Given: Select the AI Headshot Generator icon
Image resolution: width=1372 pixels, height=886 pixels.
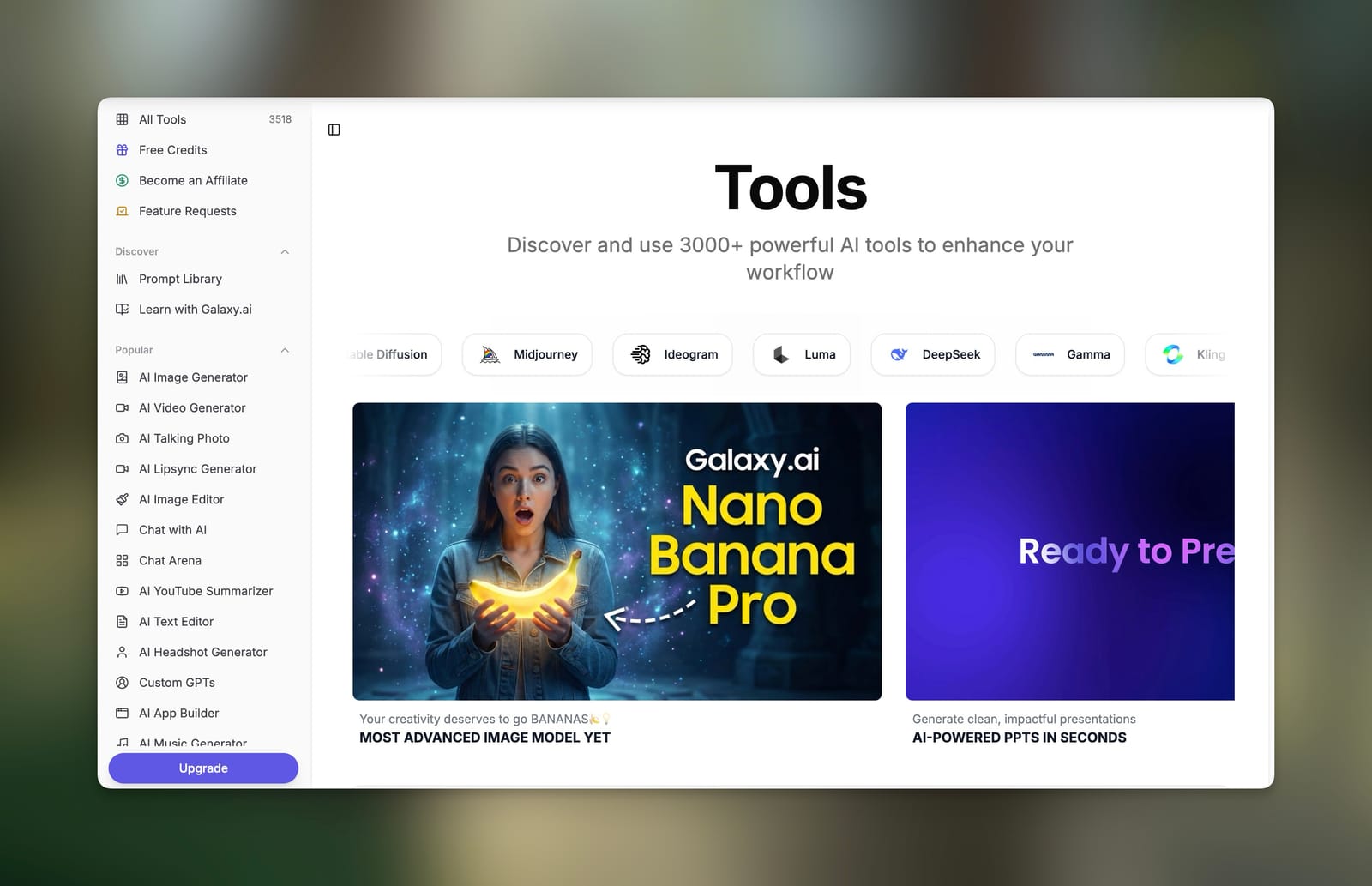Looking at the screenshot, I should pos(123,652).
